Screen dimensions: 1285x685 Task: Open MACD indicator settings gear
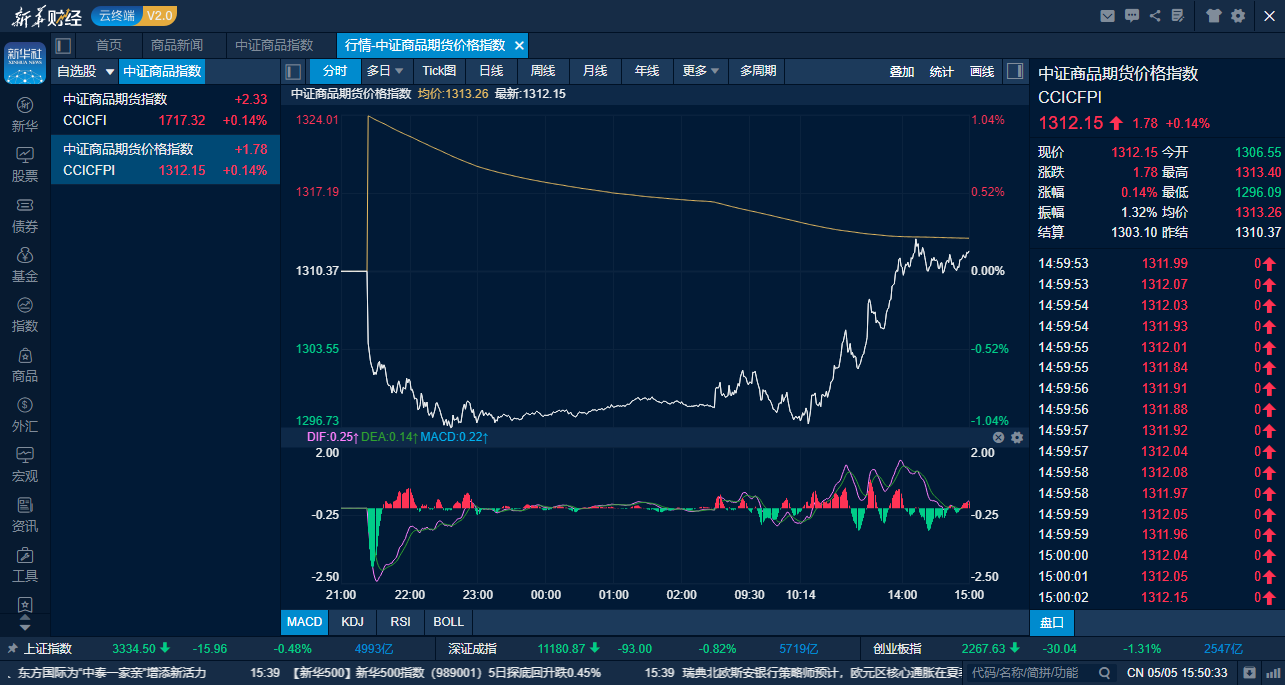coord(1017,437)
